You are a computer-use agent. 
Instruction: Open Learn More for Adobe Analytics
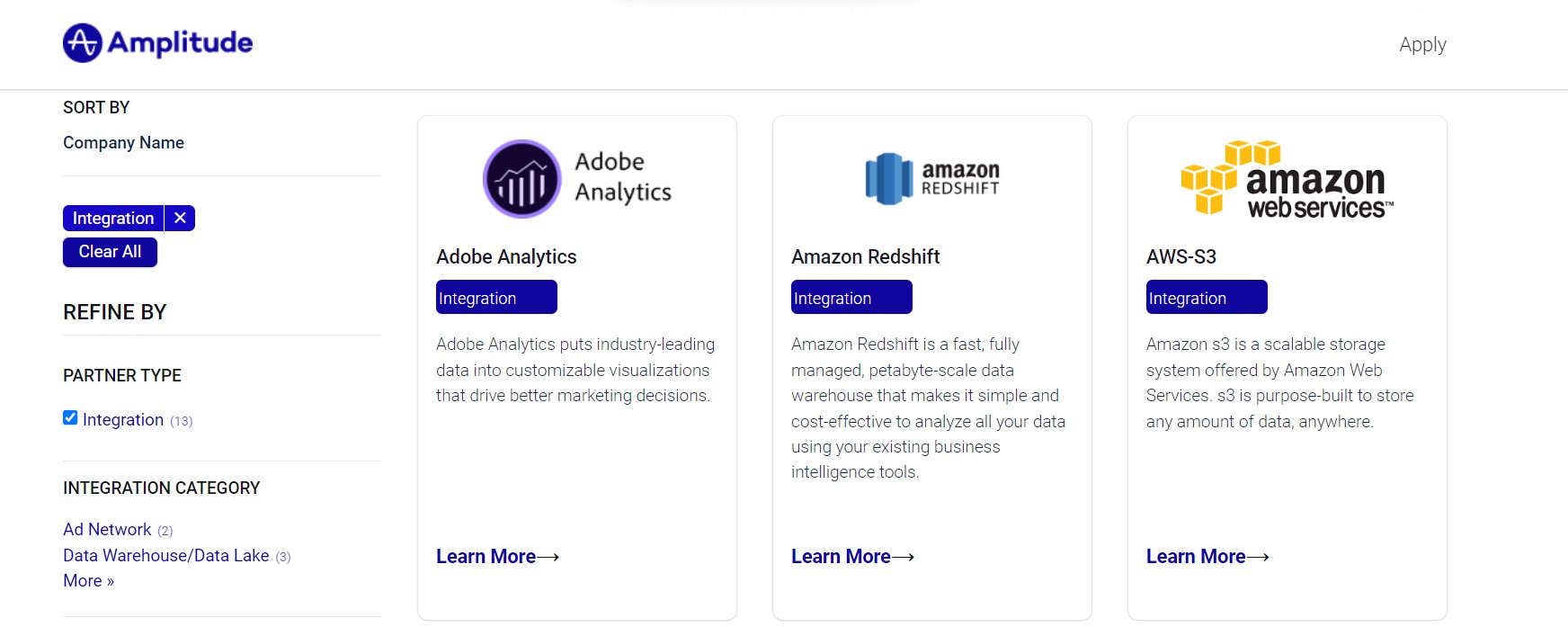pyautogui.click(x=497, y=557)
